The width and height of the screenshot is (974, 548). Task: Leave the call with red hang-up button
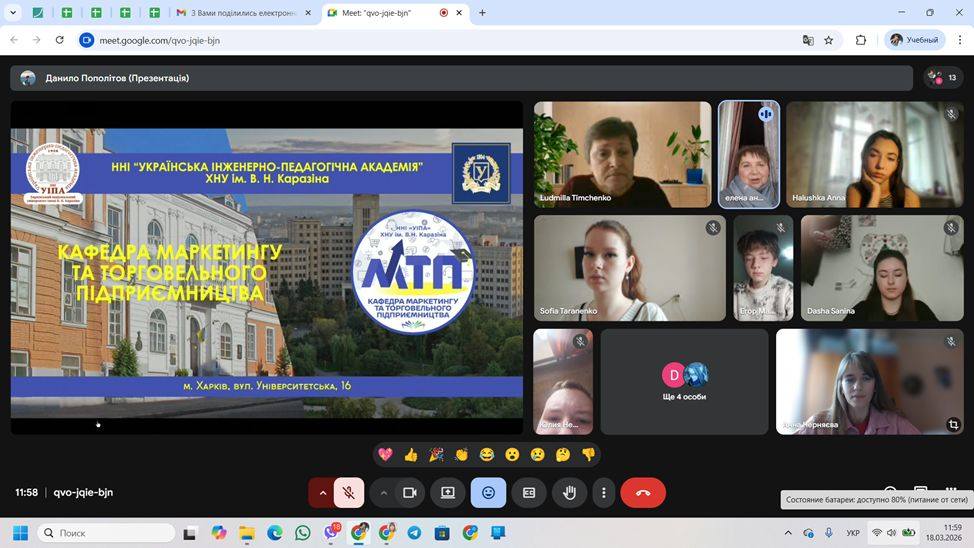coord(643,492)
